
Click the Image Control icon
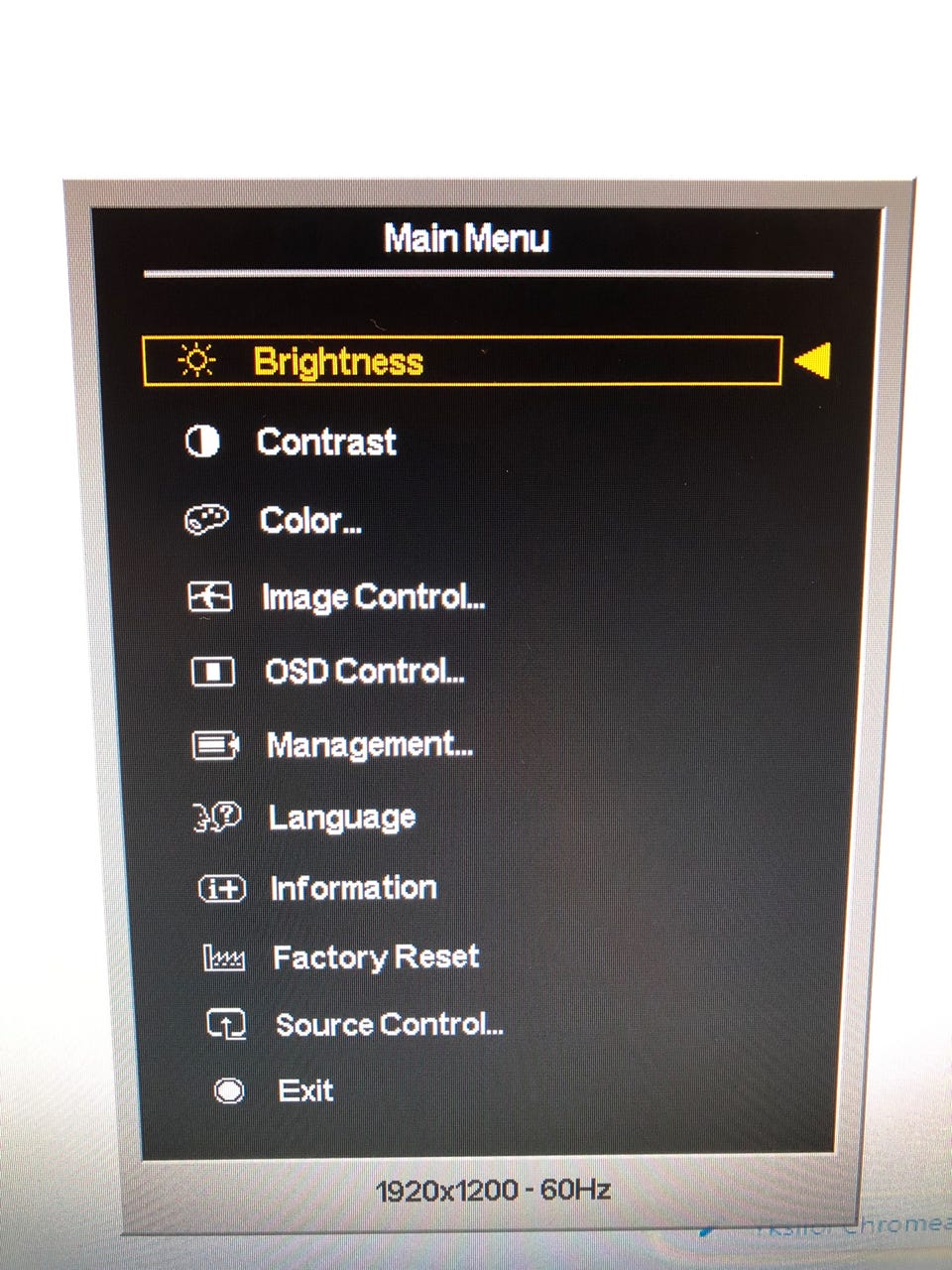click(209, 597)
